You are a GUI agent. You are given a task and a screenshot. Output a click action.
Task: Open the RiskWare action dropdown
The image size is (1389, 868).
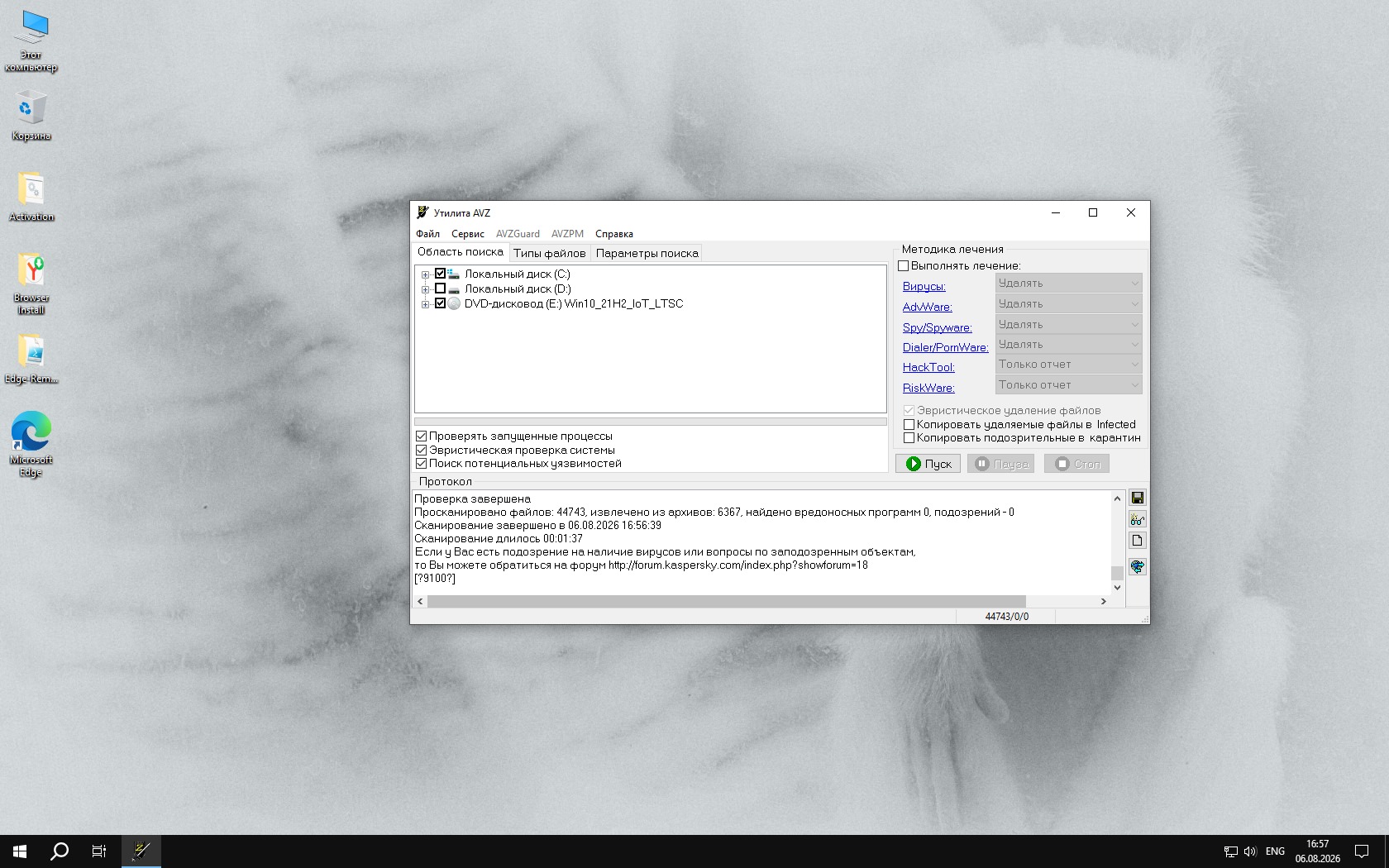1068,384
